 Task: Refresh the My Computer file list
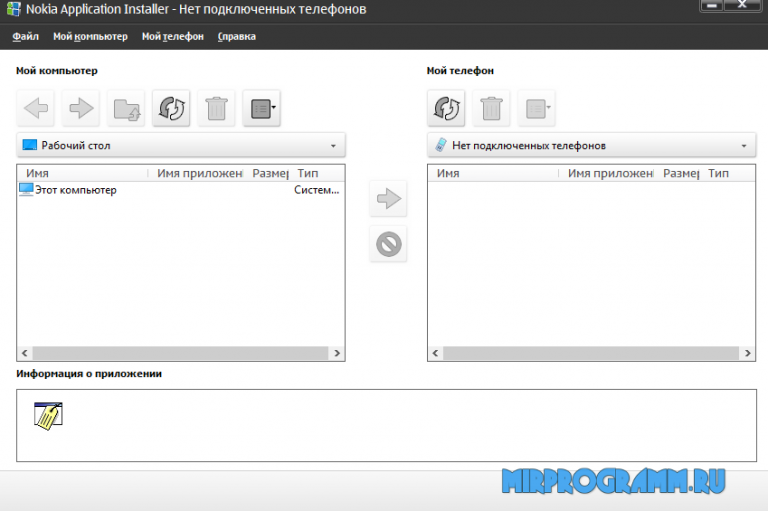171,108
